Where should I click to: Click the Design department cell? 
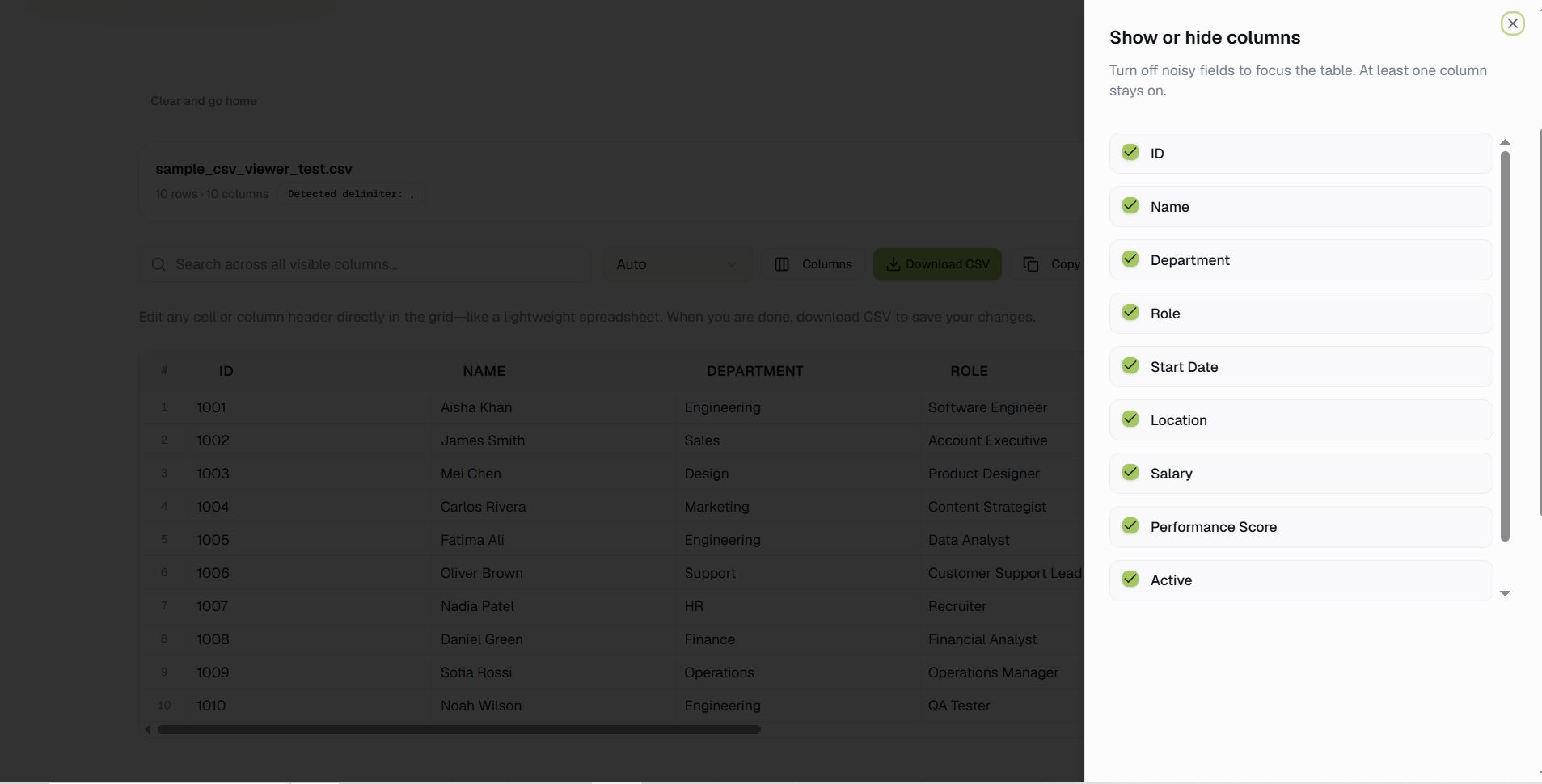pos(798,474)
